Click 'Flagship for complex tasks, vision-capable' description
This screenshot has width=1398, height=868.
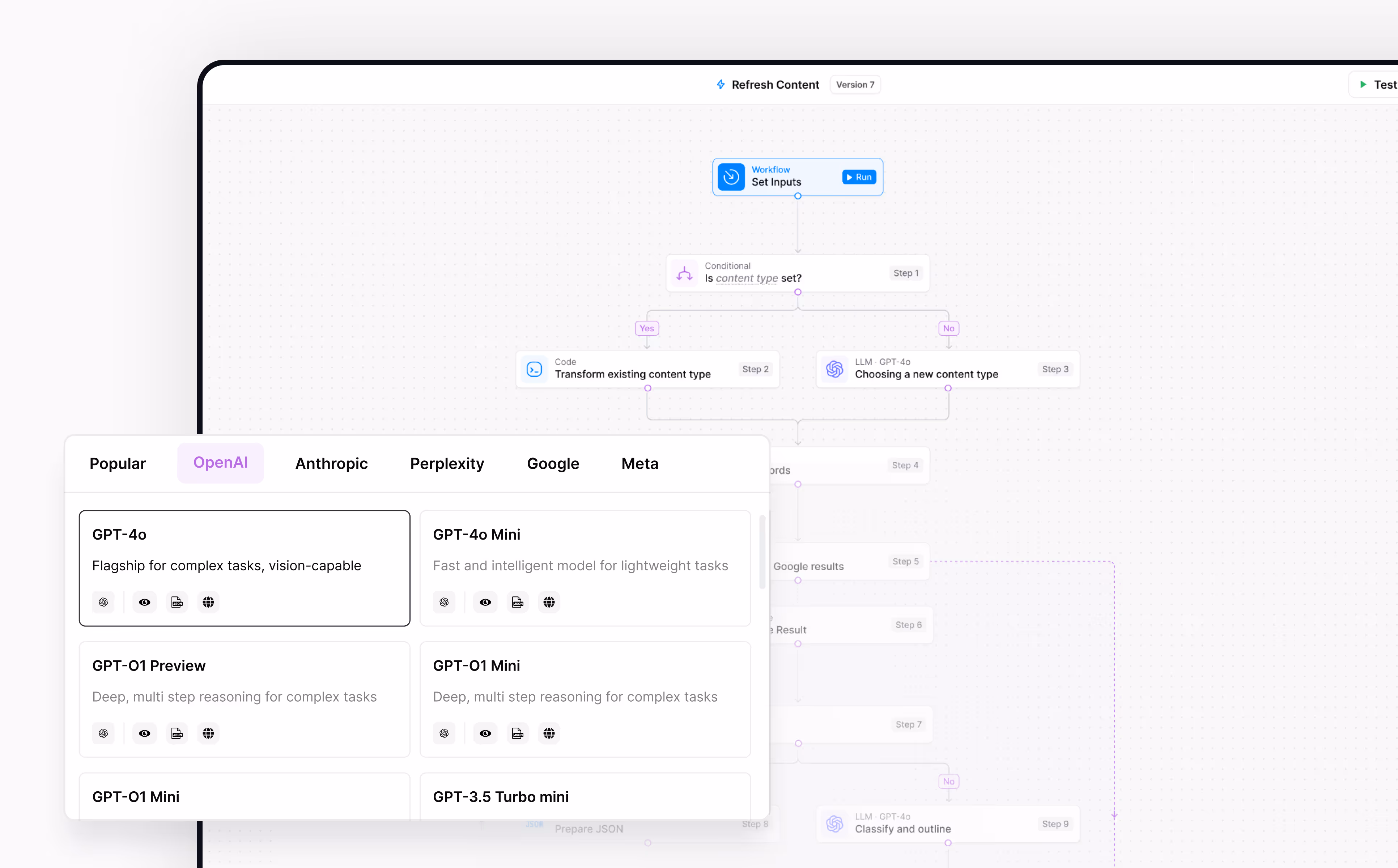coord(227,565)
